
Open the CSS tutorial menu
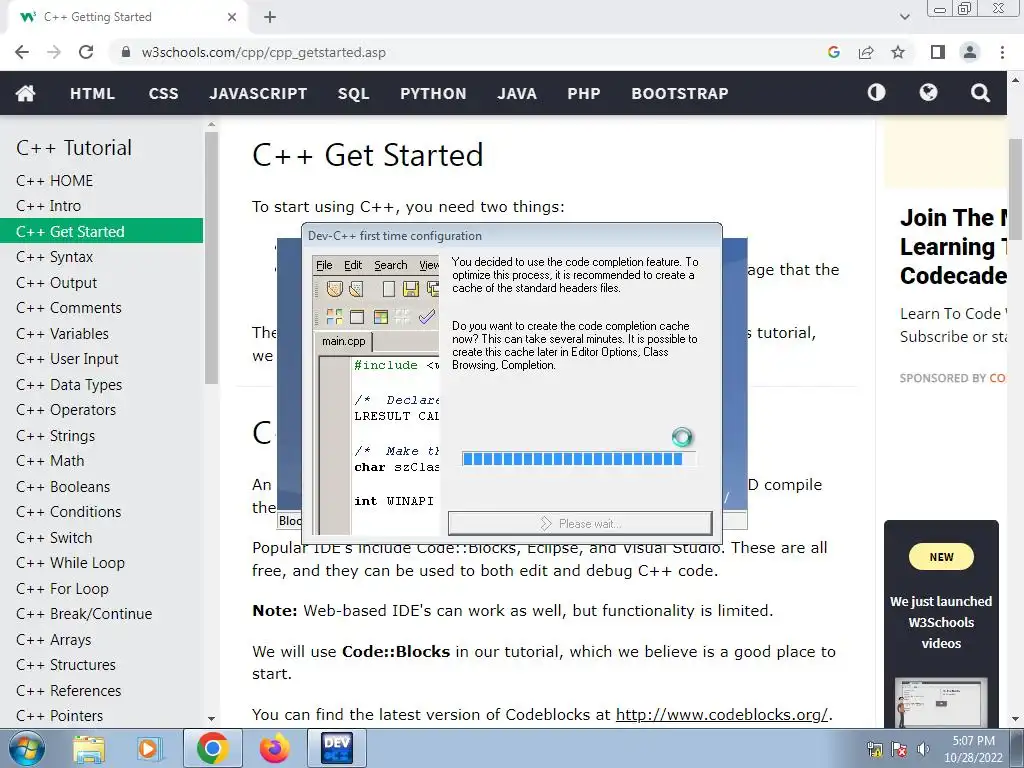point(163,93)
